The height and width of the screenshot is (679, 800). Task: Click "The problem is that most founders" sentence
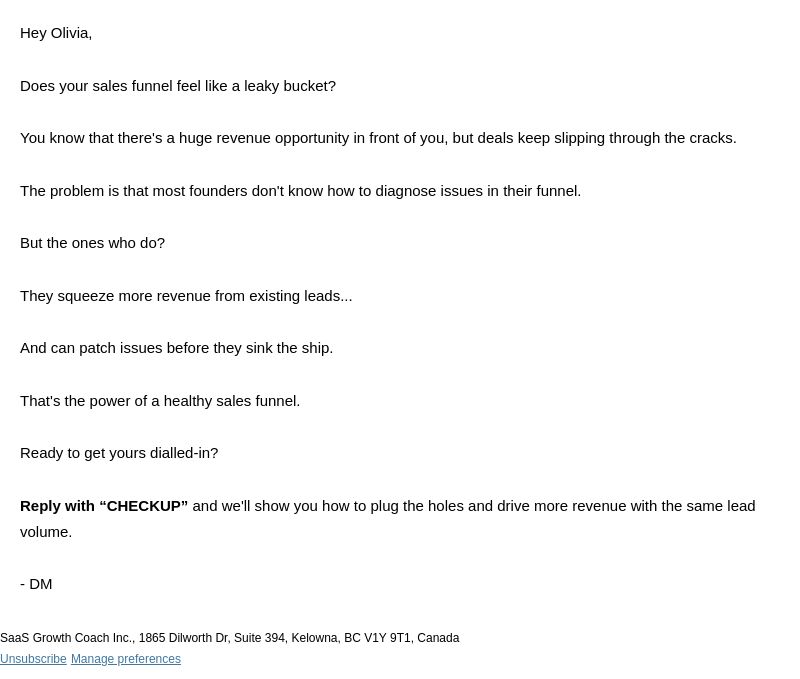301,191
